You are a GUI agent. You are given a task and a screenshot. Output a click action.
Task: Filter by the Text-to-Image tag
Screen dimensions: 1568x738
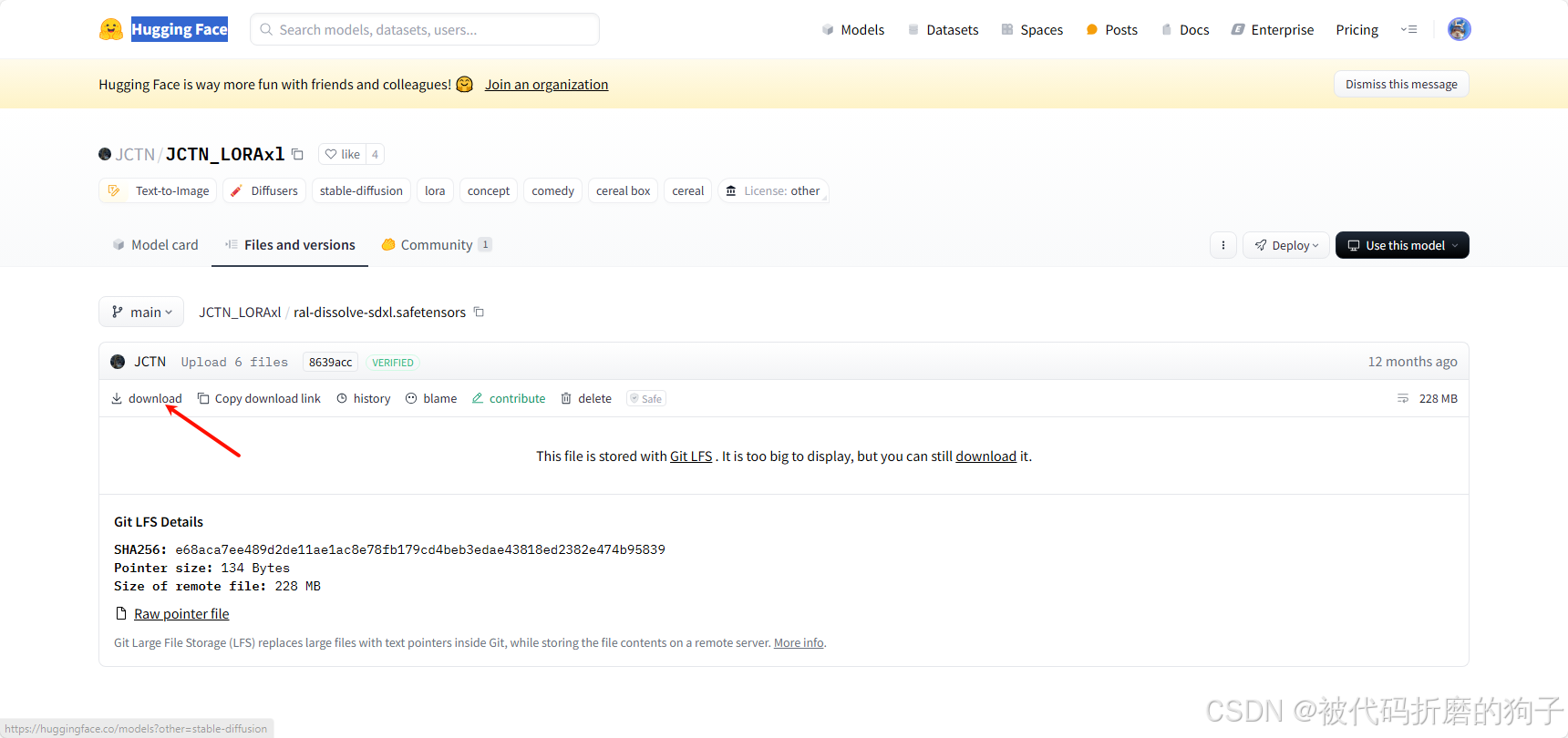158,190
